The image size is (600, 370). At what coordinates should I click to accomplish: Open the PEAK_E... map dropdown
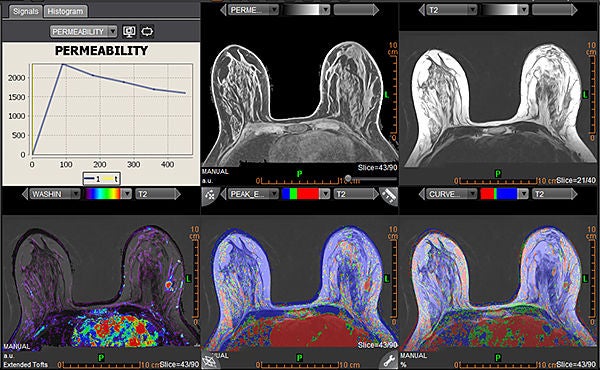click(253, 194)
